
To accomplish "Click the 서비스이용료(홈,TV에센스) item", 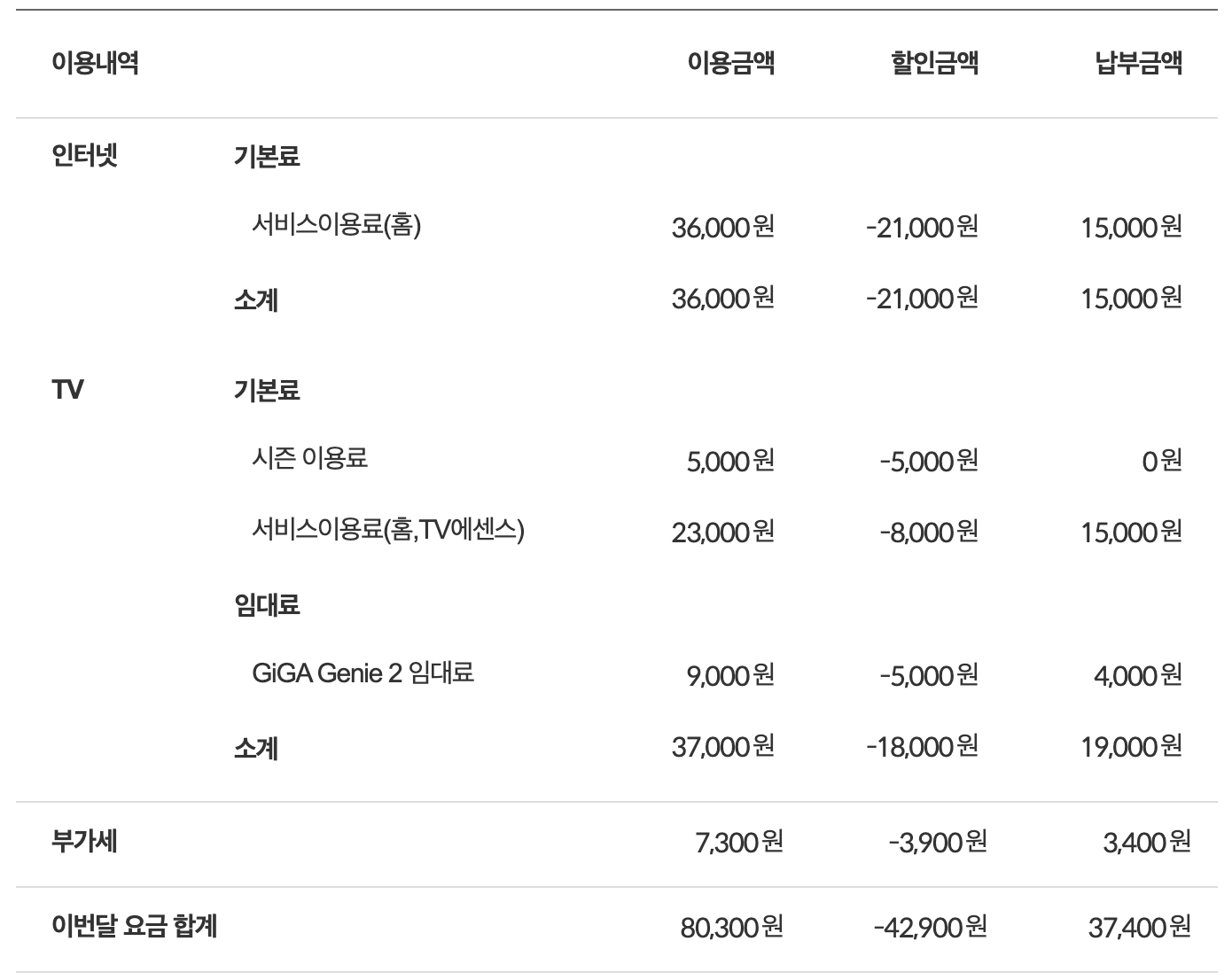I will tap(387, 530).
